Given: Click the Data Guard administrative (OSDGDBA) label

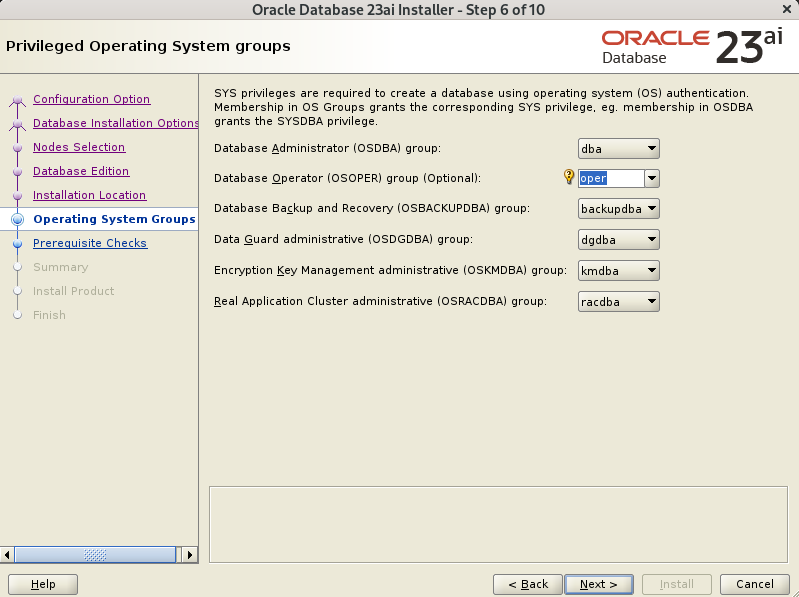Looking at the screenshot, I should click(343, 239).
